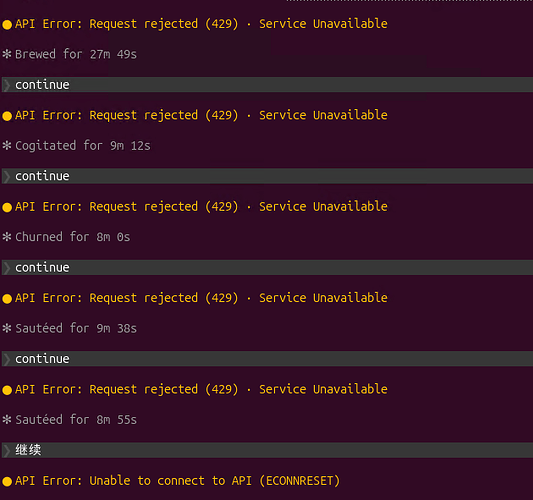This screenshot has width=533, height=500.
Task: Click the second 'continue' prompt text
Action: [42, 176]
